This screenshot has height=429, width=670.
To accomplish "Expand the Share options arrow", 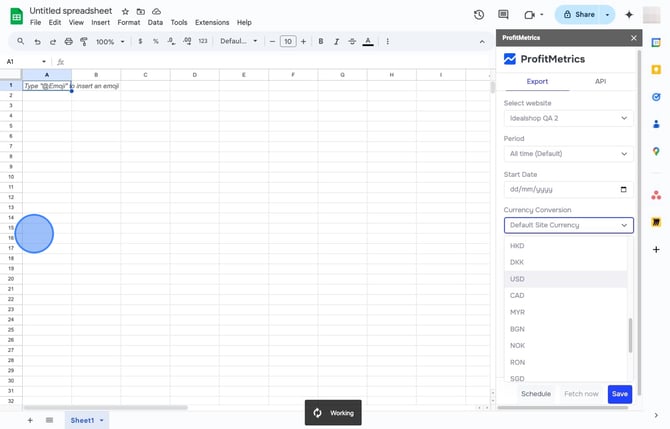I will pos(607,15).
